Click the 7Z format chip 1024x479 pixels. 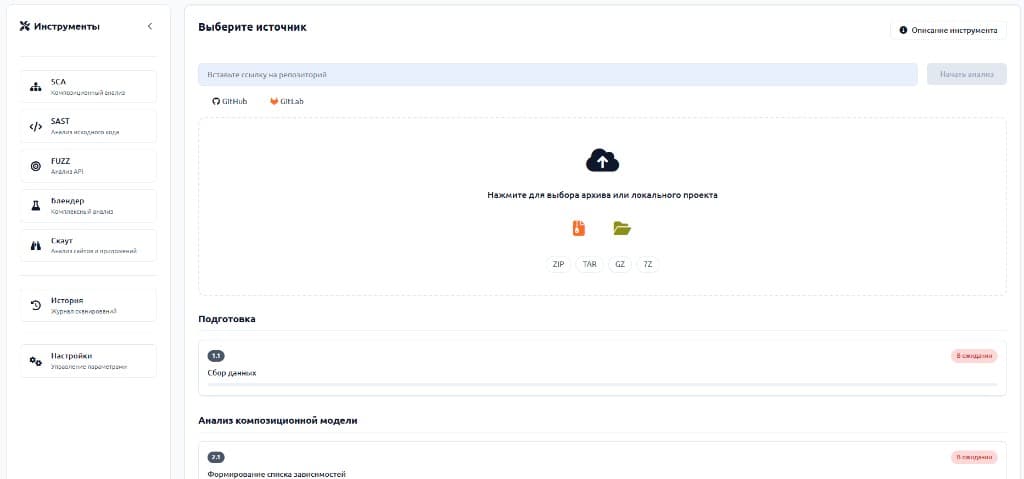(648, 265)
